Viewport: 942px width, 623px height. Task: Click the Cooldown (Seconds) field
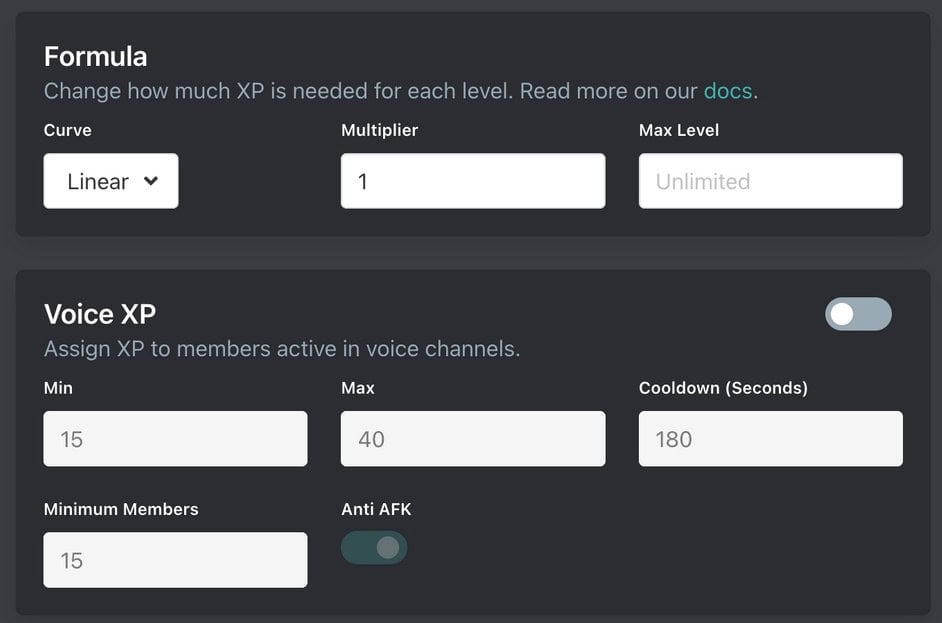tap(770, 439)
